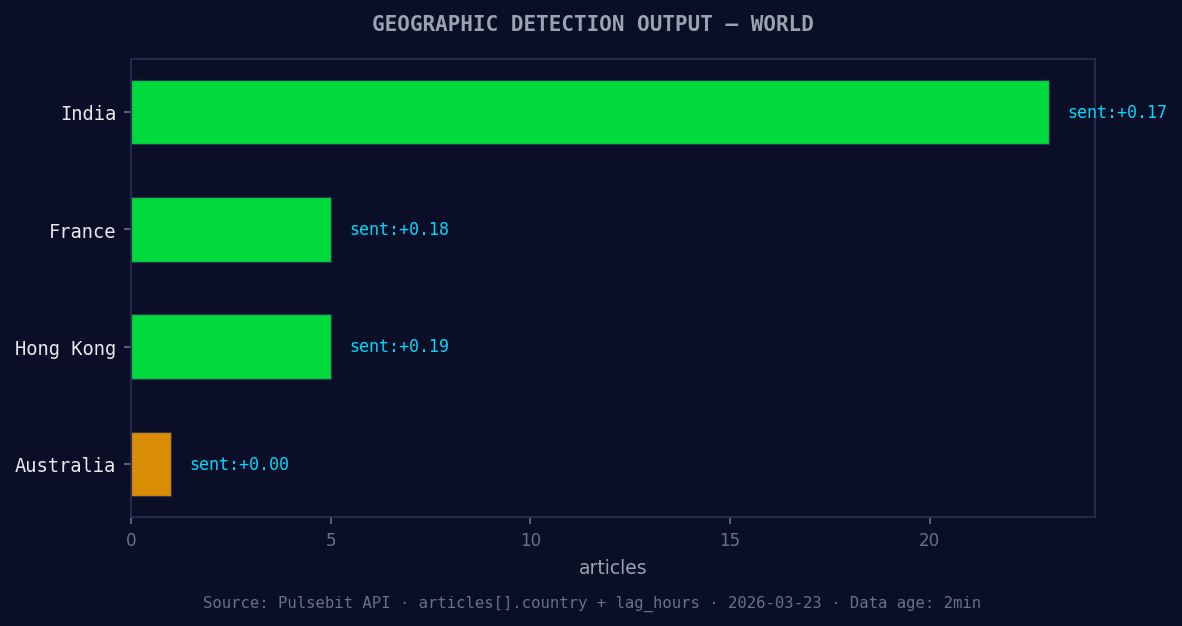1182x626 pixels.
Task: Select the orange Australia bar
Action: 150,464
